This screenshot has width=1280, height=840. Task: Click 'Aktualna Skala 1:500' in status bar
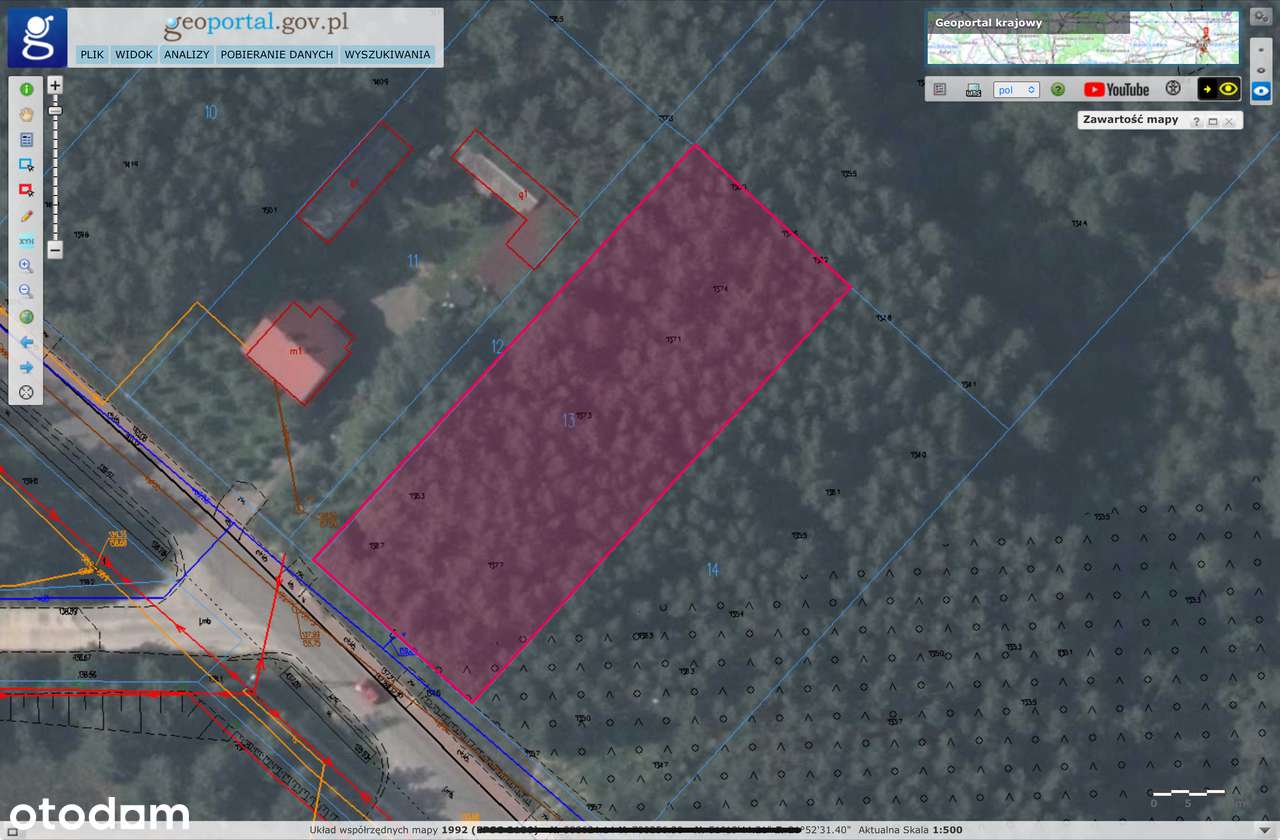[910, 830]
